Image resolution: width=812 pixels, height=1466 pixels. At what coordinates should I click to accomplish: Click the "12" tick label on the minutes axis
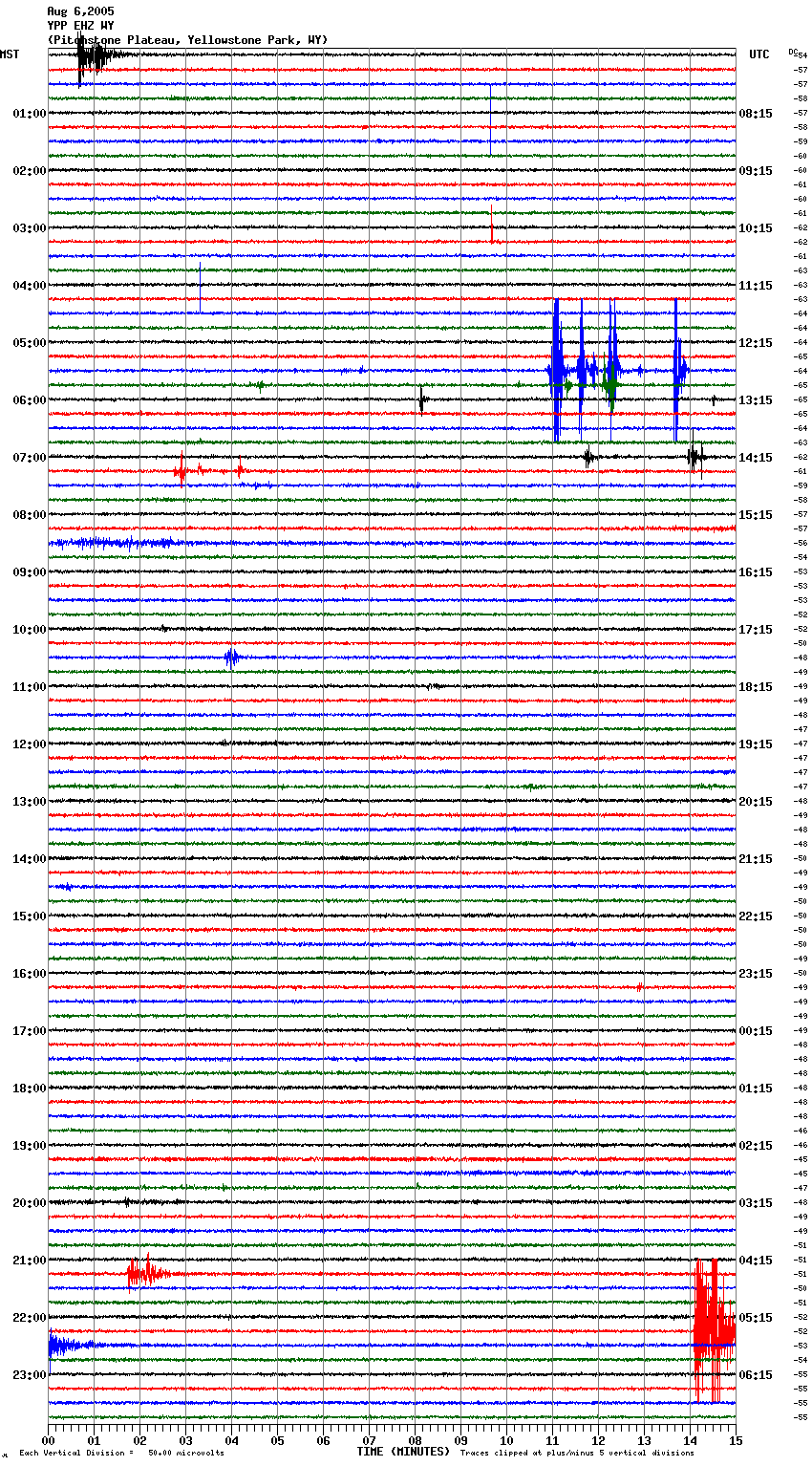click(598, 1440)
